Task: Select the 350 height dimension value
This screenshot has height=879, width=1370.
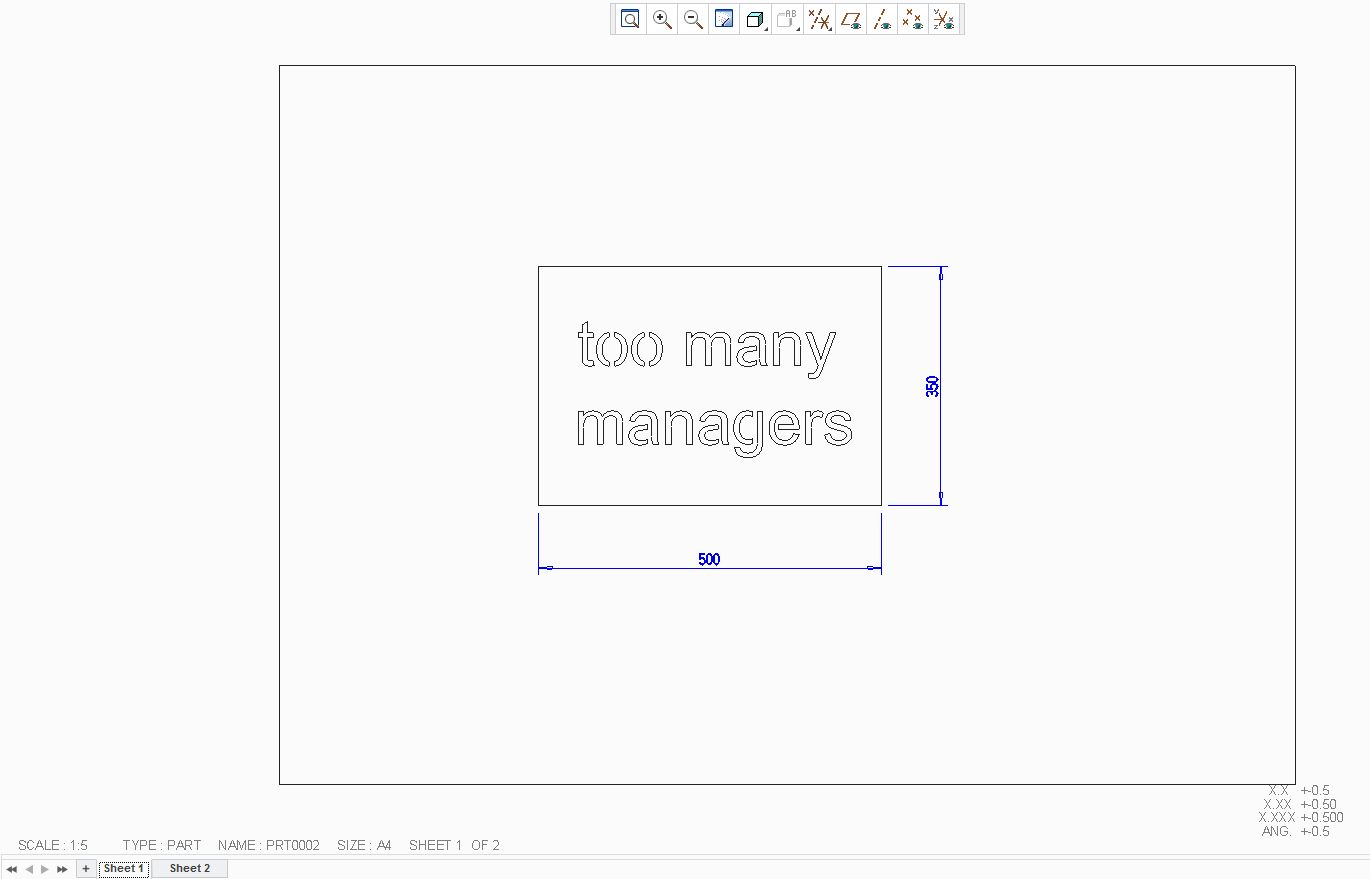Action: [x=933, y=386]
